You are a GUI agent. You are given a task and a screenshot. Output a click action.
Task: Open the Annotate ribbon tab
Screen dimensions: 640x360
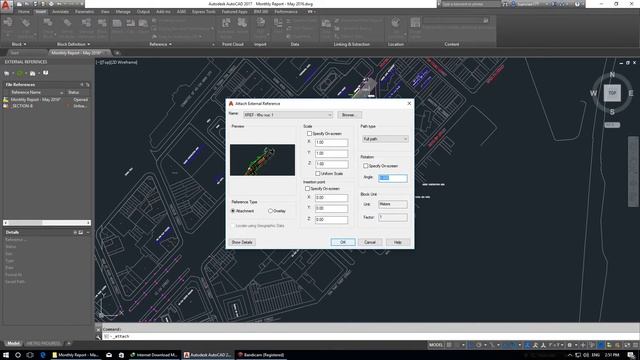[x=60, y=12]
